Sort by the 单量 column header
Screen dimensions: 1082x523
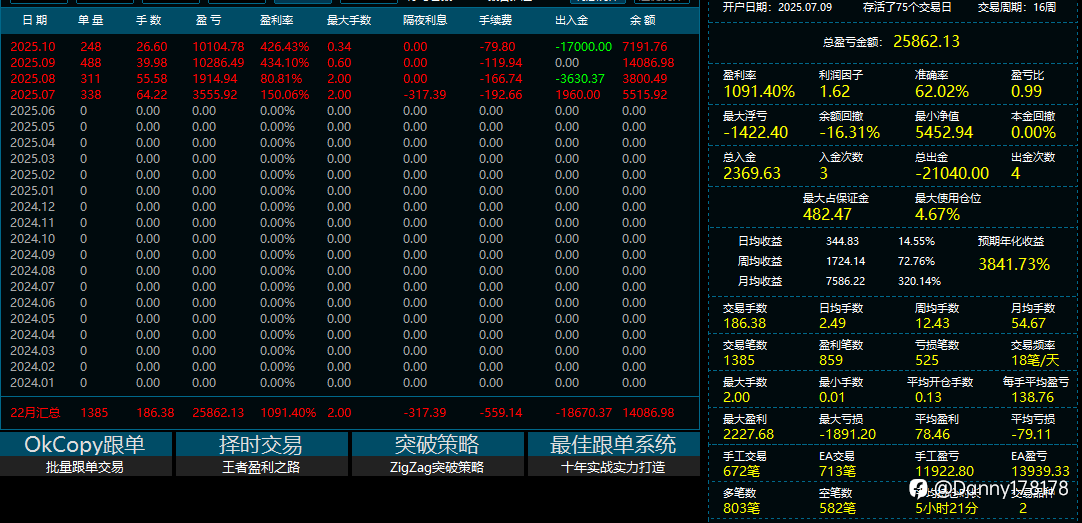point(90,21)
